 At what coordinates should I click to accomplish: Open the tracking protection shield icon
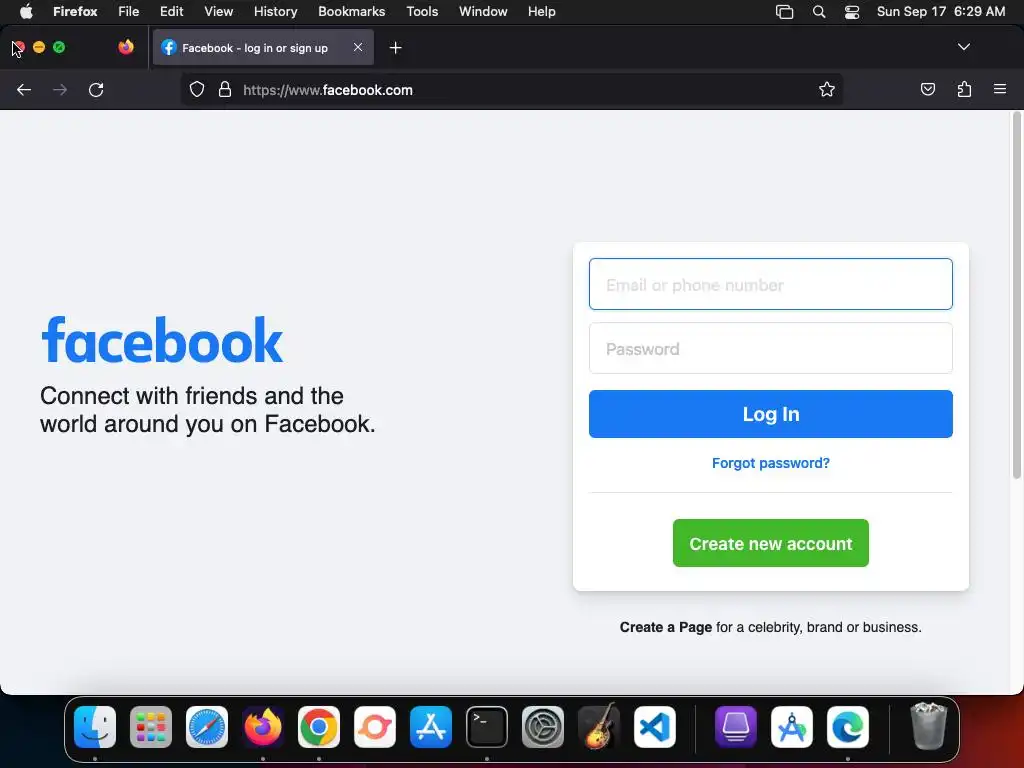point(197,89)
